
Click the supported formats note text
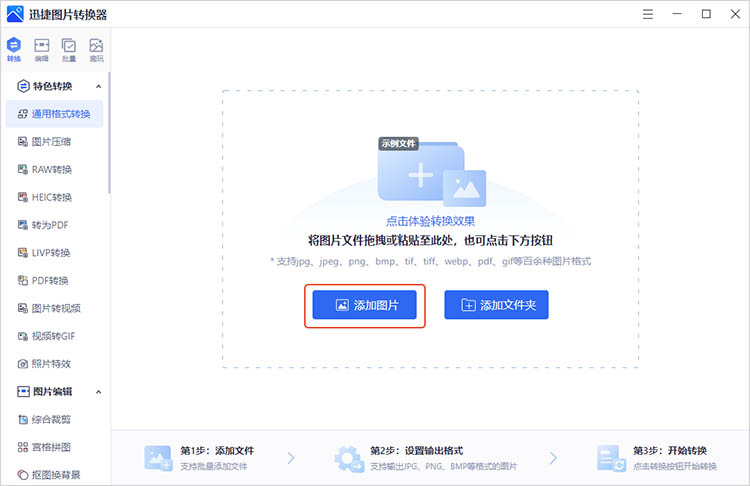pos(430,261)
